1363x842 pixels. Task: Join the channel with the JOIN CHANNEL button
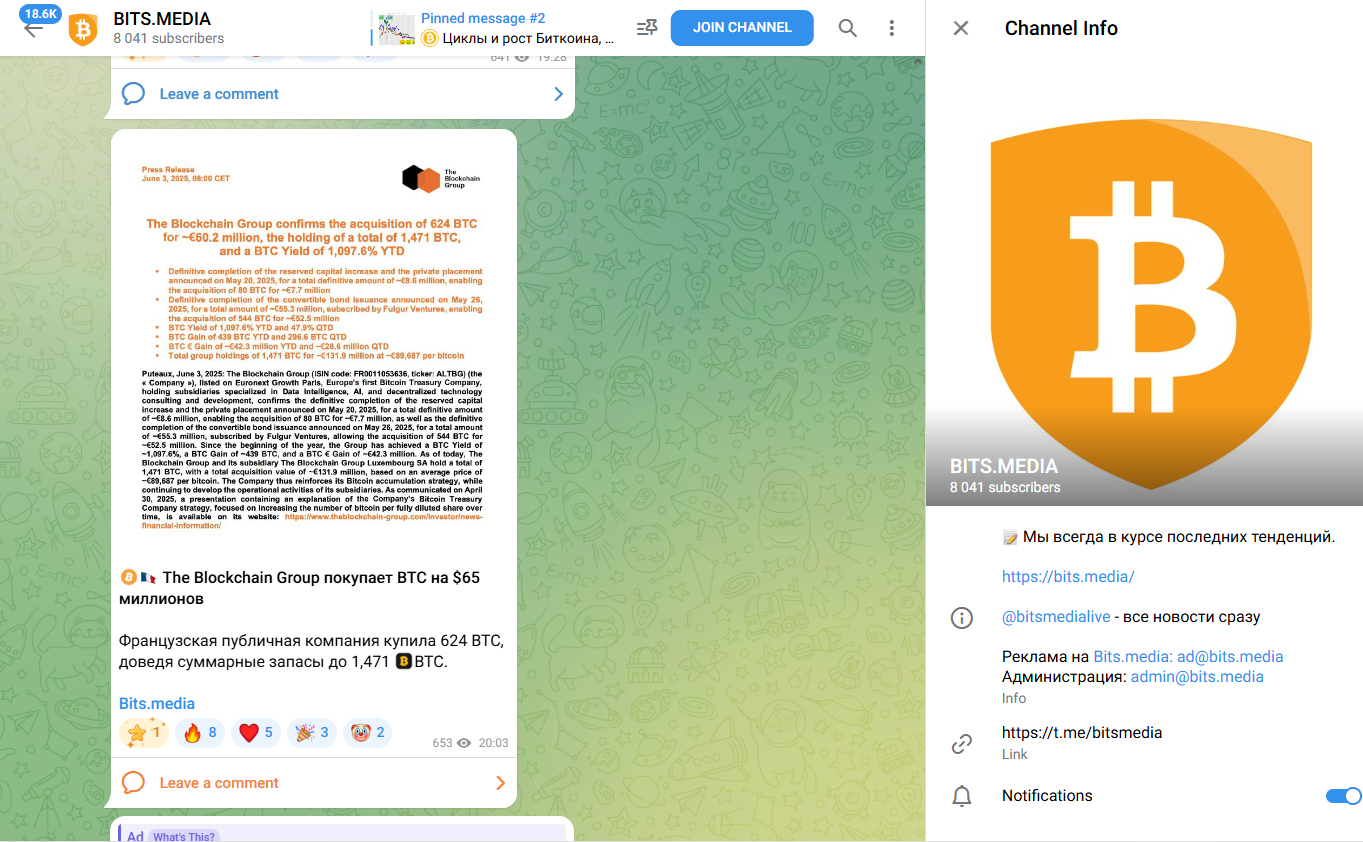tap(742, 28)
